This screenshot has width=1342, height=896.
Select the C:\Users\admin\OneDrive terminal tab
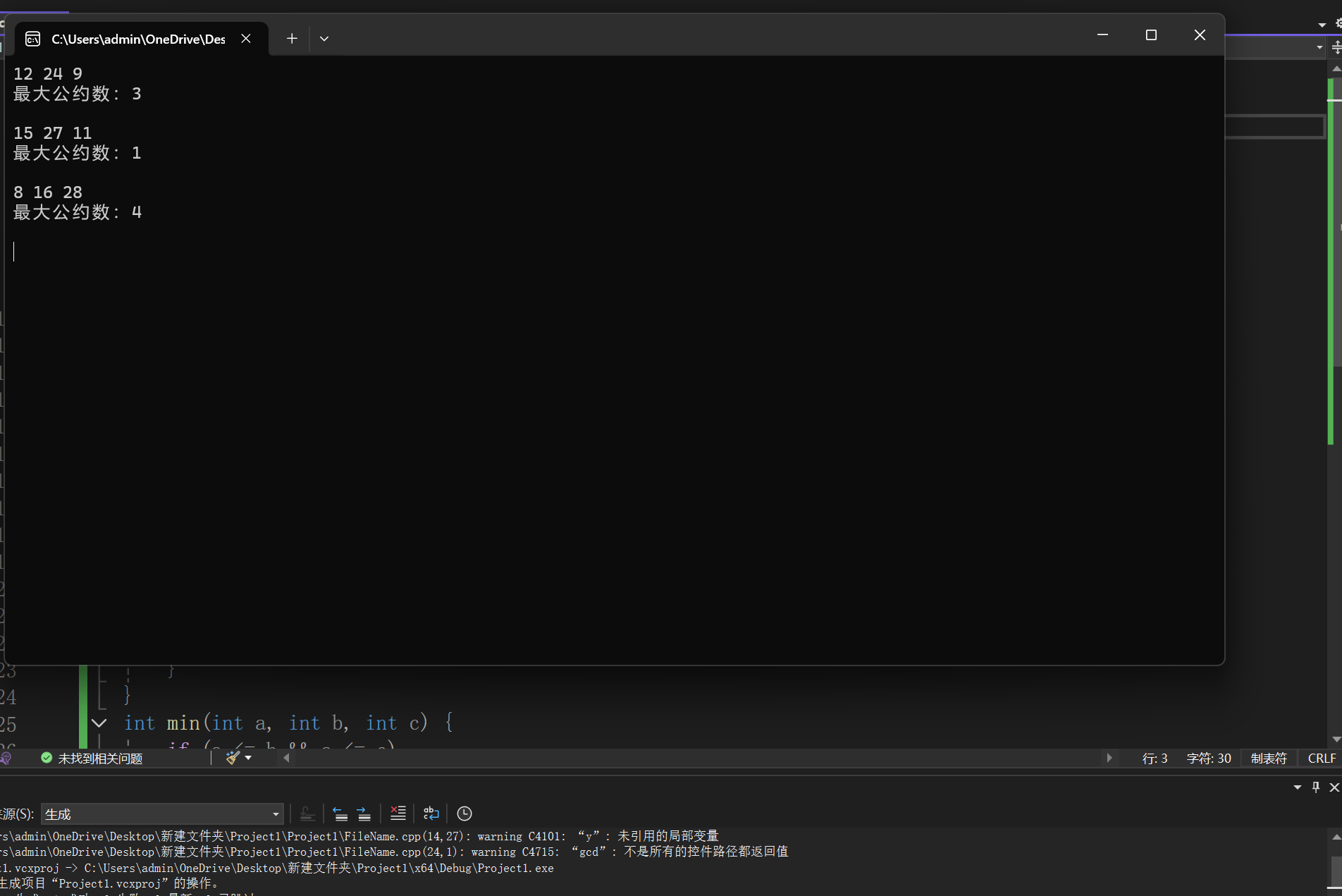(x=142, y=39)
